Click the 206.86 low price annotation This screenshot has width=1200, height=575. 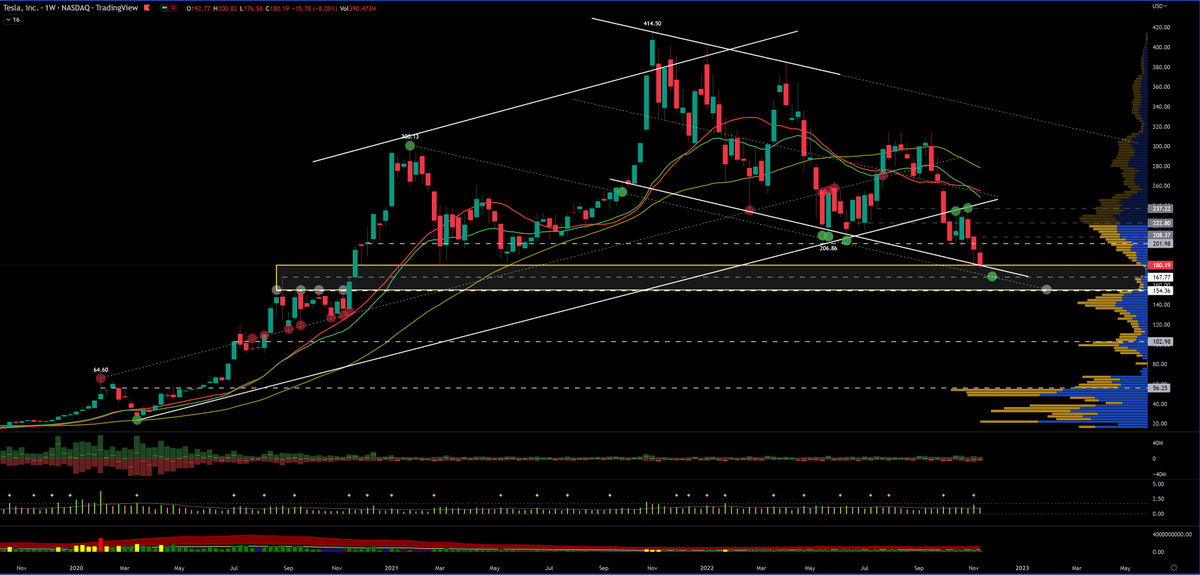pos(829,246)
